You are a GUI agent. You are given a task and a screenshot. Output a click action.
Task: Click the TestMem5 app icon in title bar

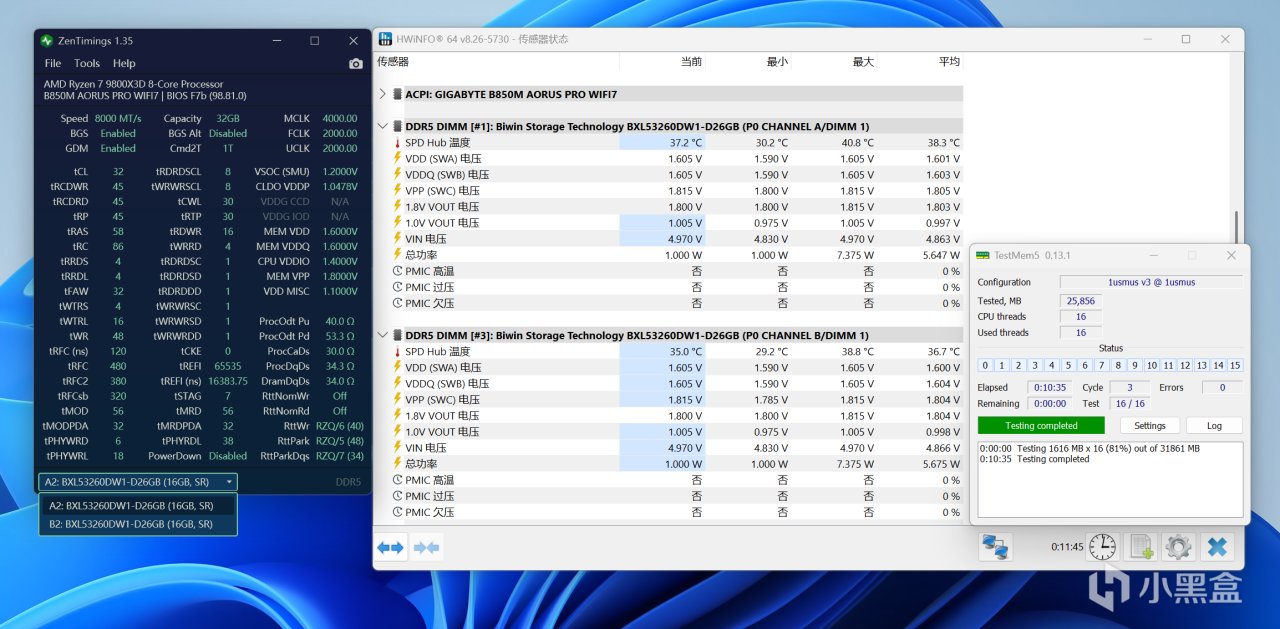pos(983,256)
